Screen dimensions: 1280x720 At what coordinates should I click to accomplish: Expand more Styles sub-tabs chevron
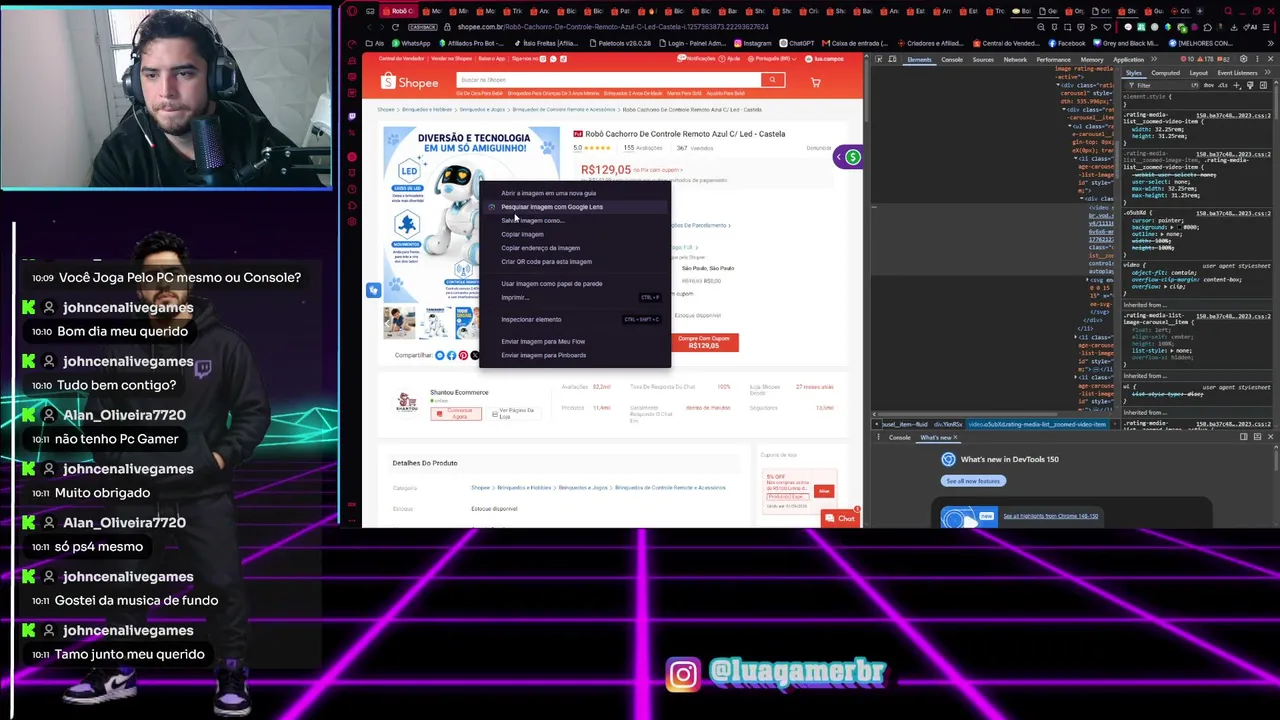click(x=1267, y=72)
